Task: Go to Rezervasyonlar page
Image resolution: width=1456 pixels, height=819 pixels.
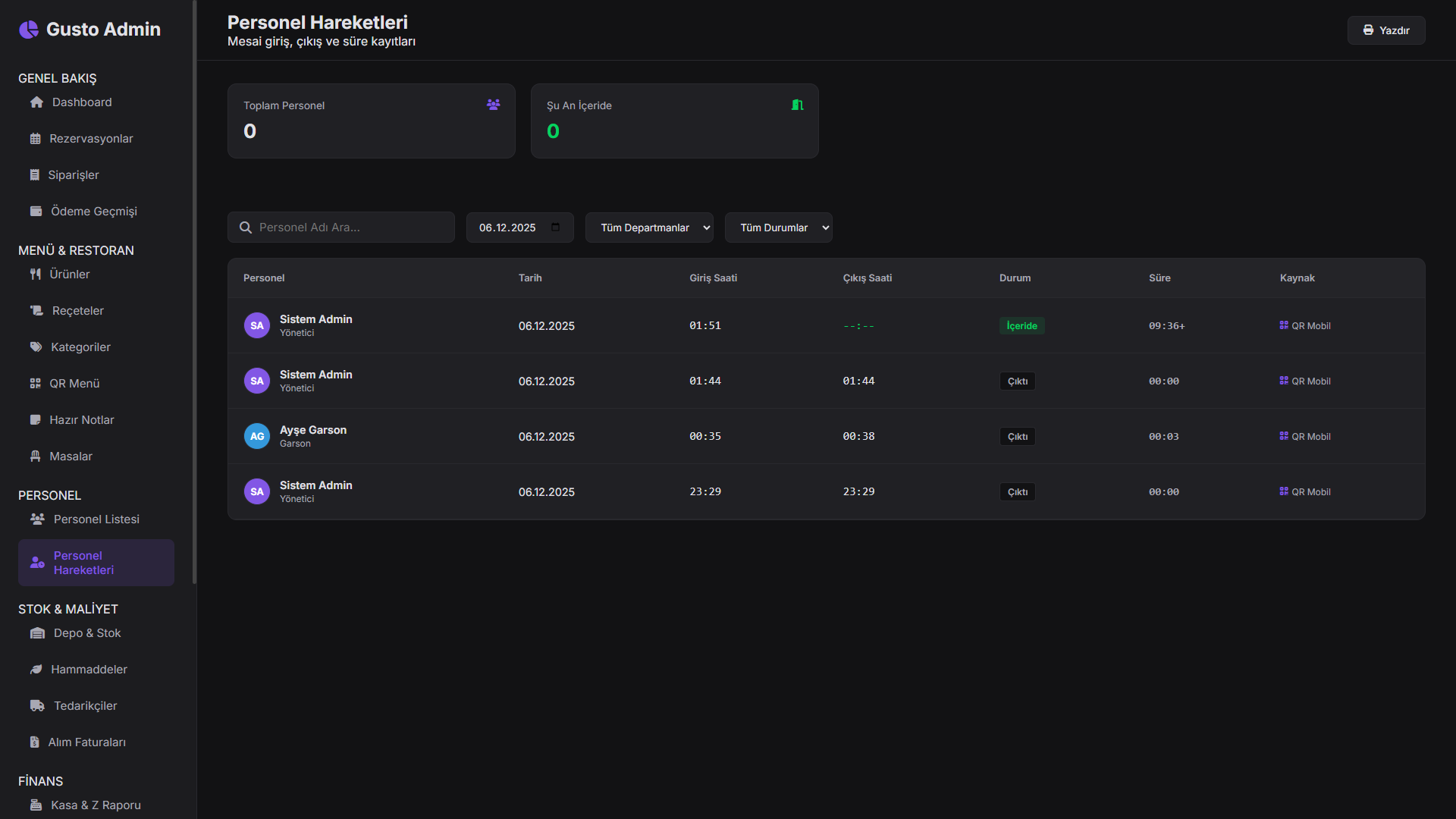Action: (96, 139)
